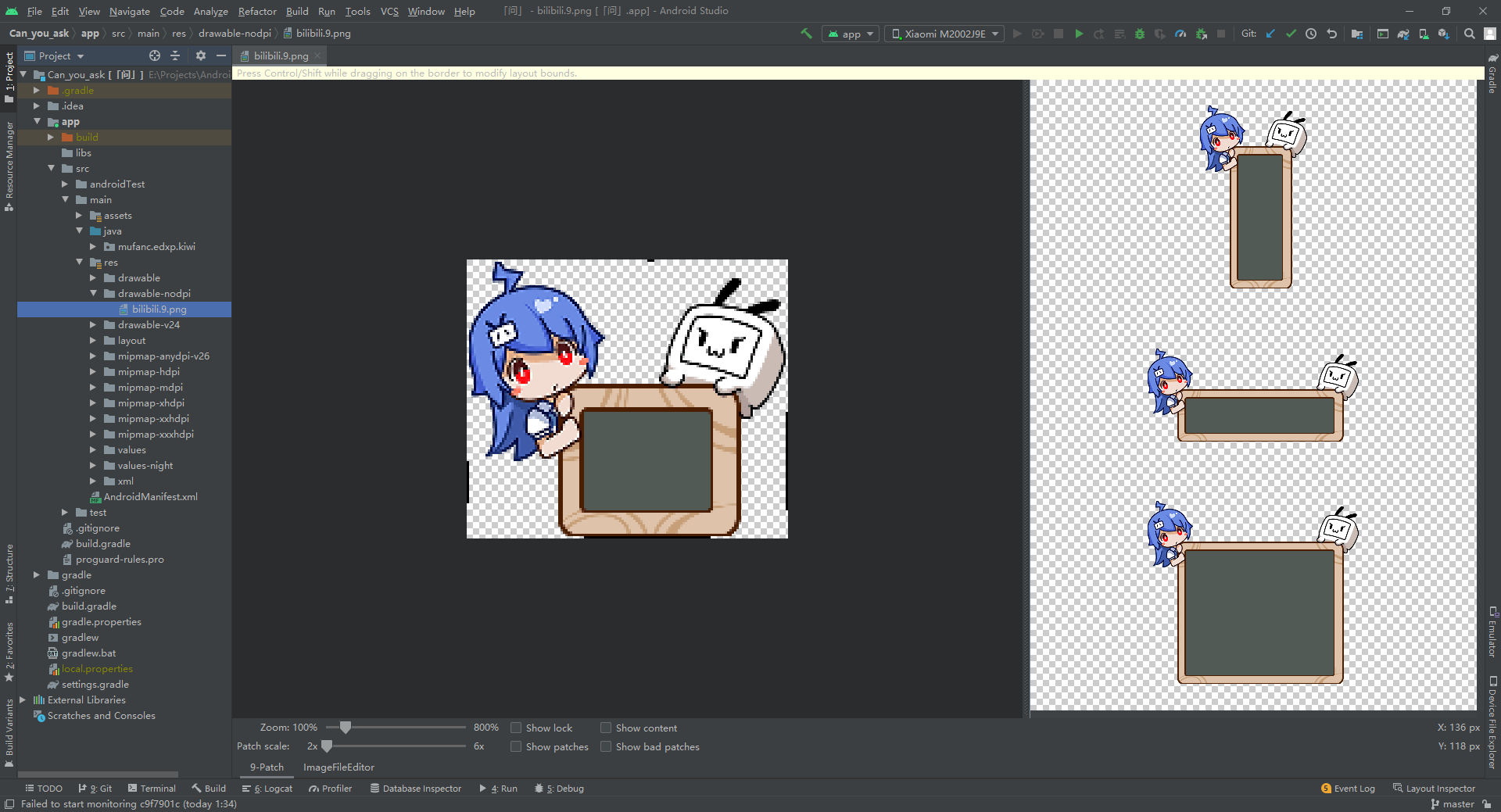Open the Build menu

(297, 11)
